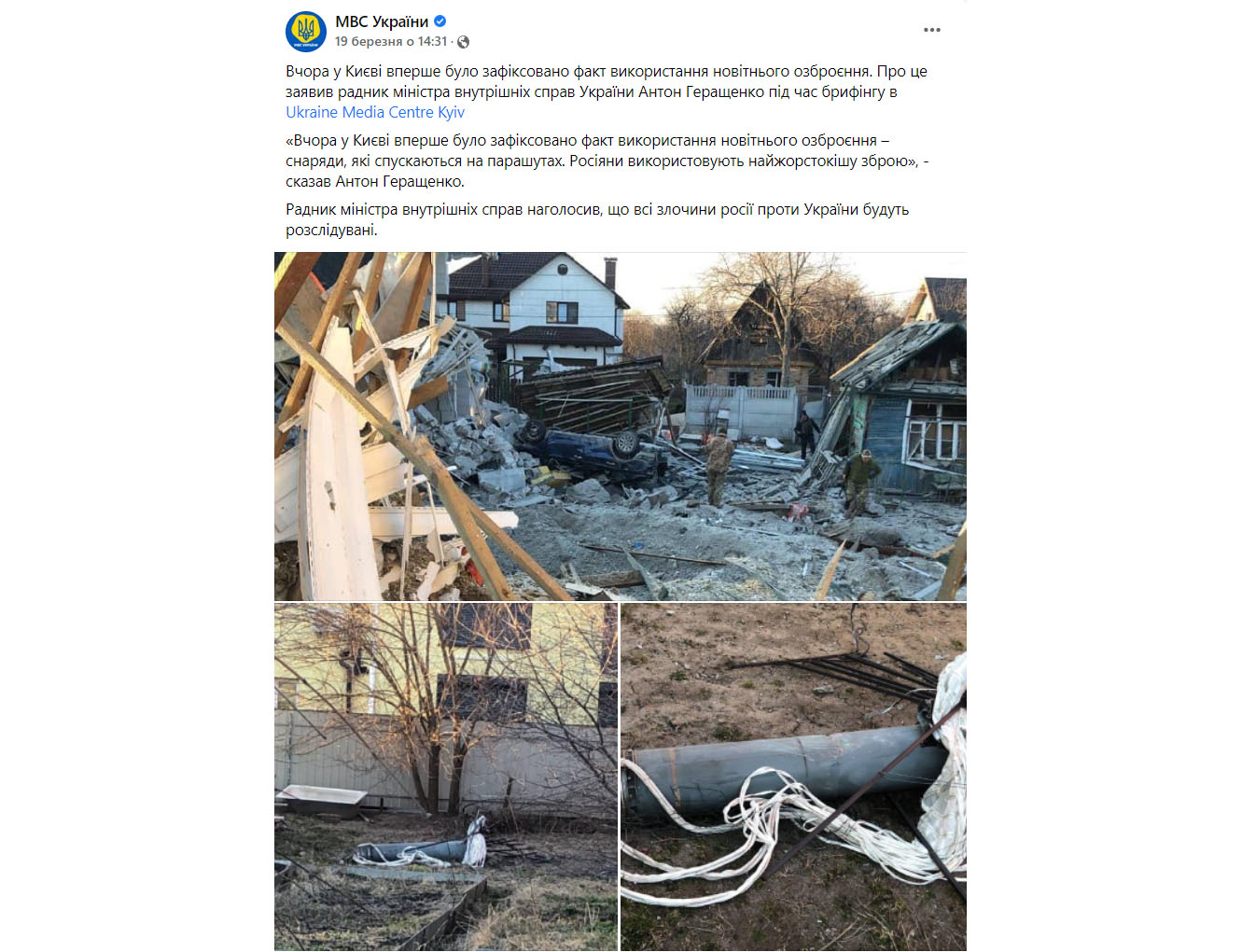This screenshot has width=1242, height=952.
Task: Open bottom-right photo of parachute shell
Action: (793, 777)
